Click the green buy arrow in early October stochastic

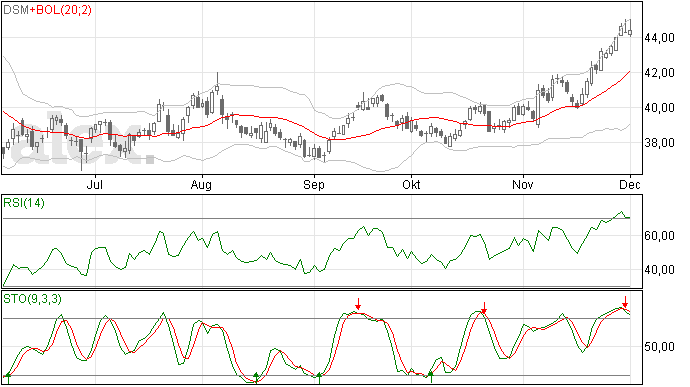click(x=431, y=377)
